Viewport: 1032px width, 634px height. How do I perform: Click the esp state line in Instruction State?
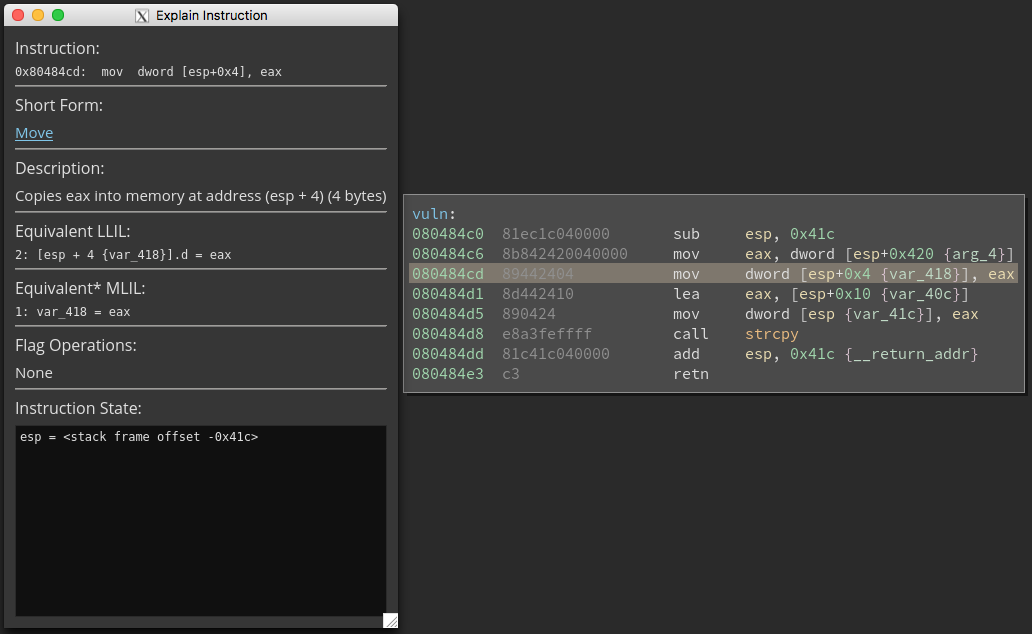point(139,436)
